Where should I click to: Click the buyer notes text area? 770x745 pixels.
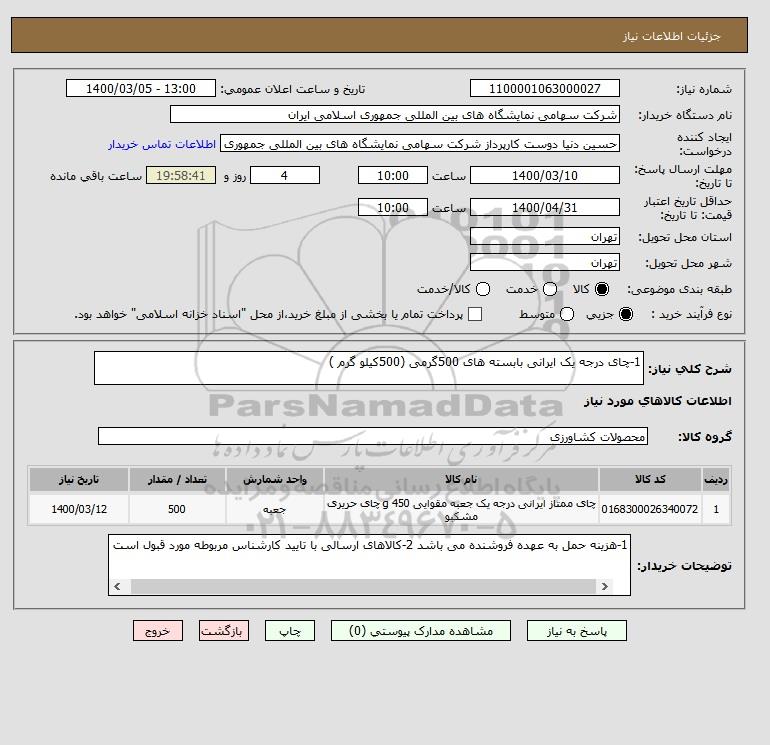pos(369,565)
